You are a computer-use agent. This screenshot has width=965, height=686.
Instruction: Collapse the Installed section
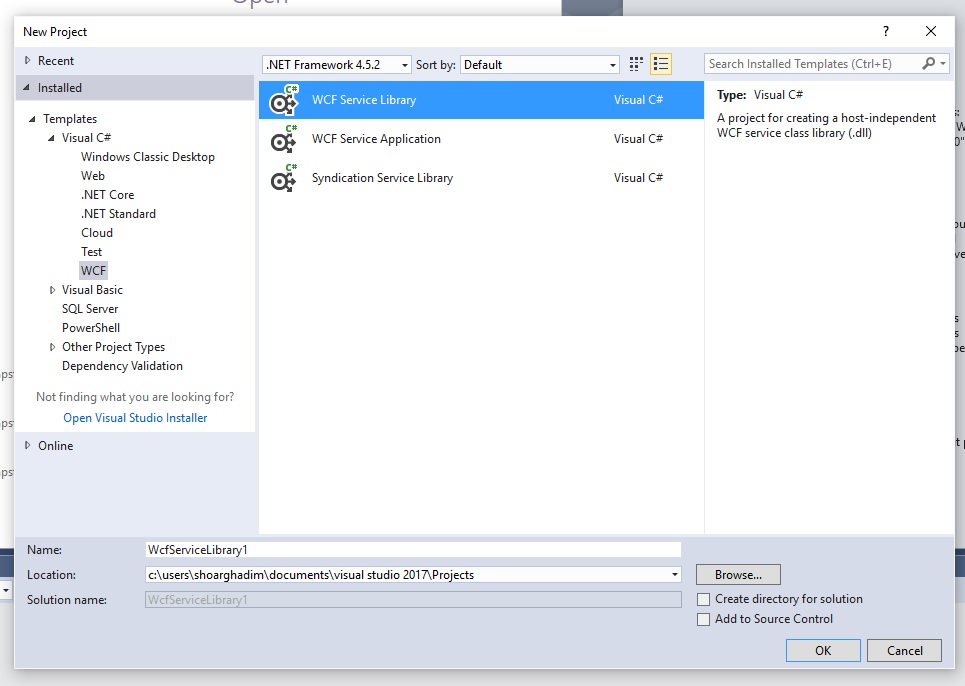26,87
